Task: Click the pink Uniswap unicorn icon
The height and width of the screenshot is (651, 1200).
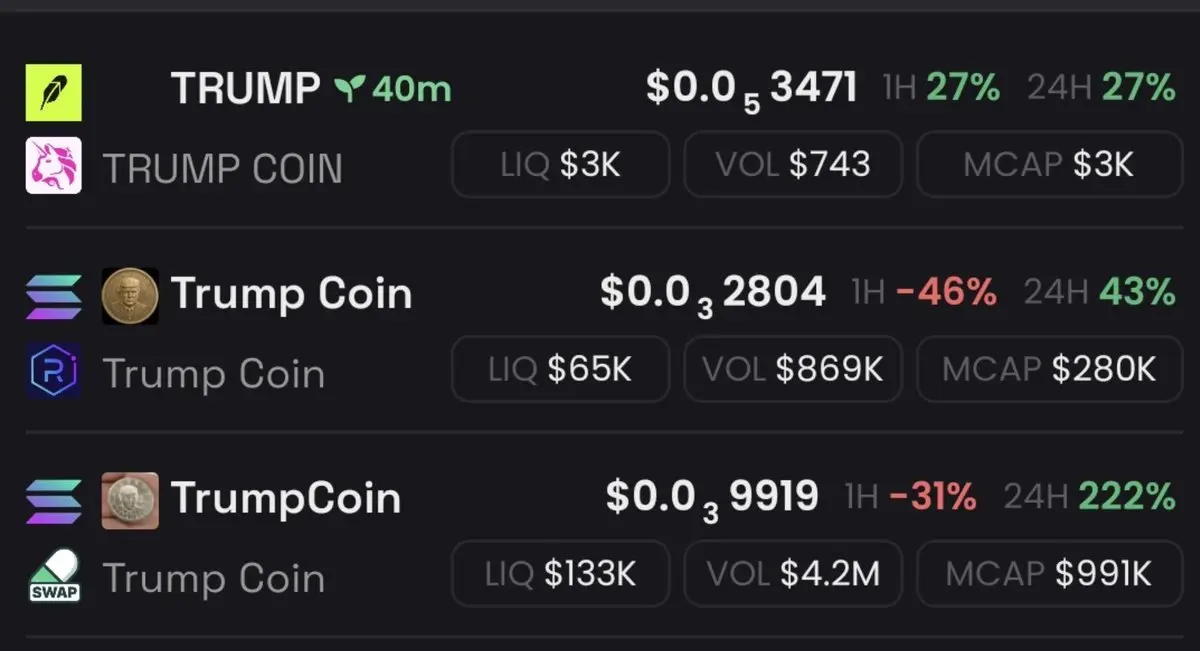Action: pyautogui.click(x=53, y=166)
